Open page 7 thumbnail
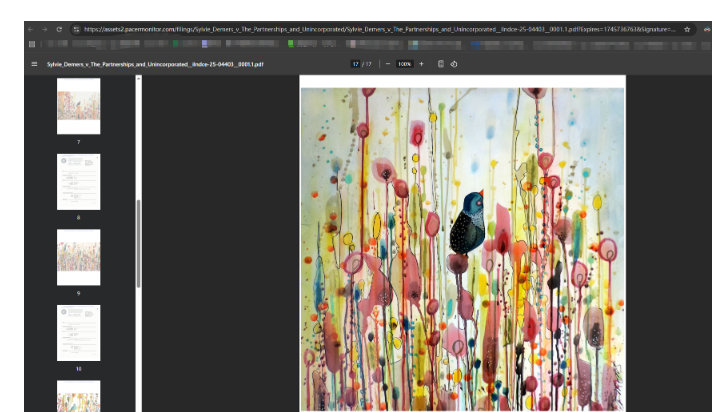 [x=79, y=106]
